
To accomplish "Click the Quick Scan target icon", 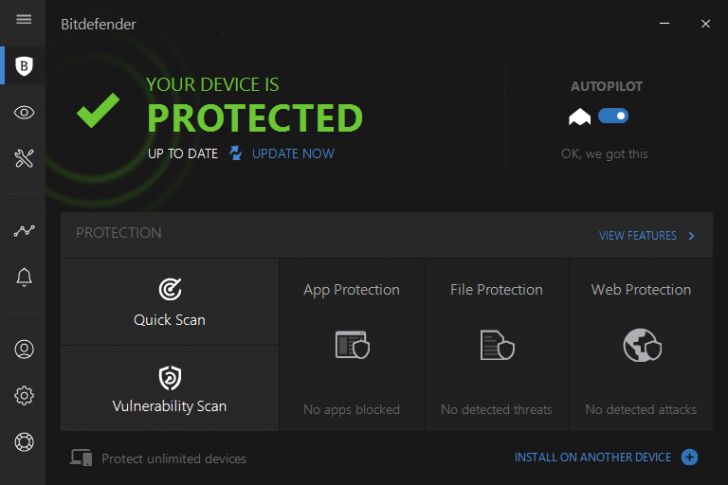I will pos(169,289).
